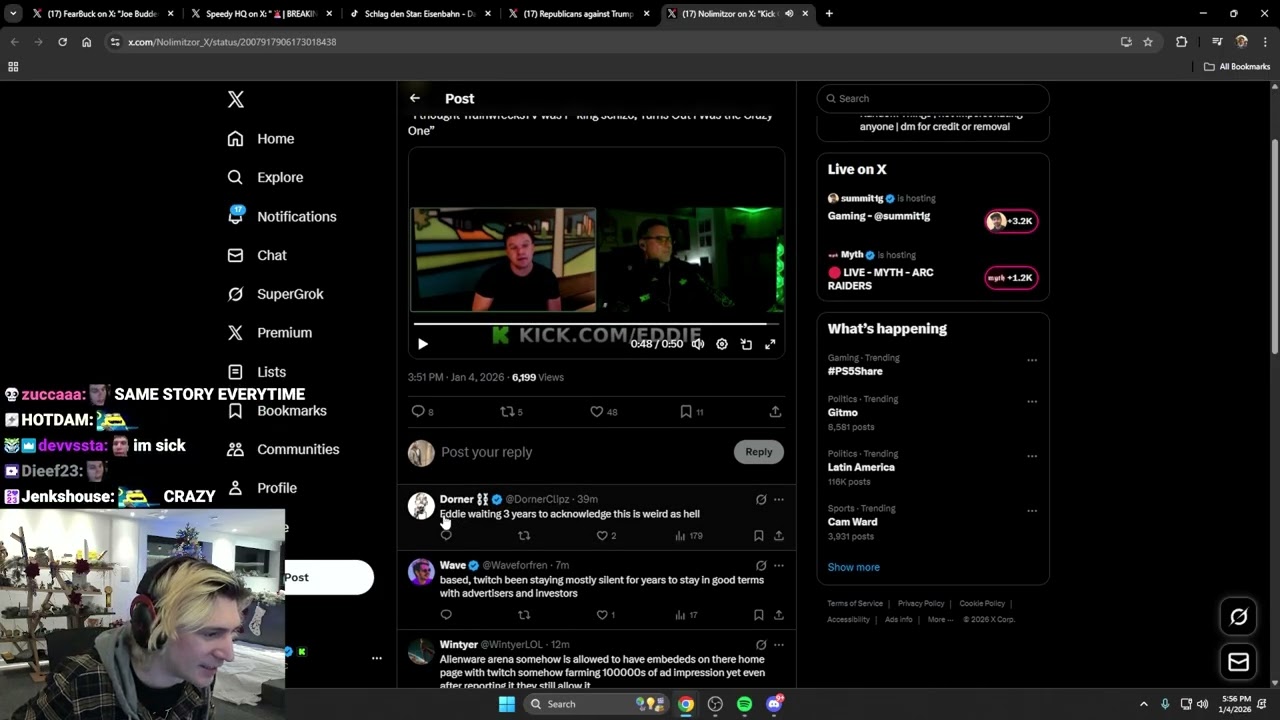Click the Windows Start button

507,704
